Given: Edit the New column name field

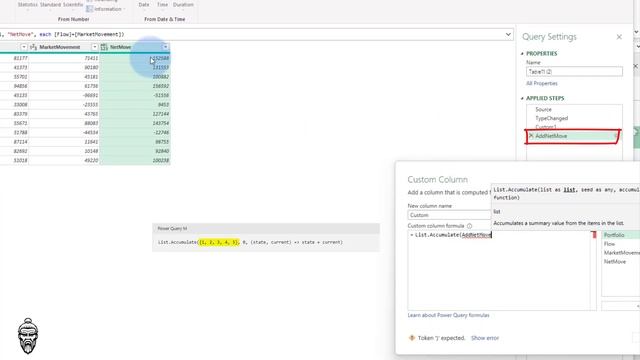Looking at the screenshot, I should 449,215.
